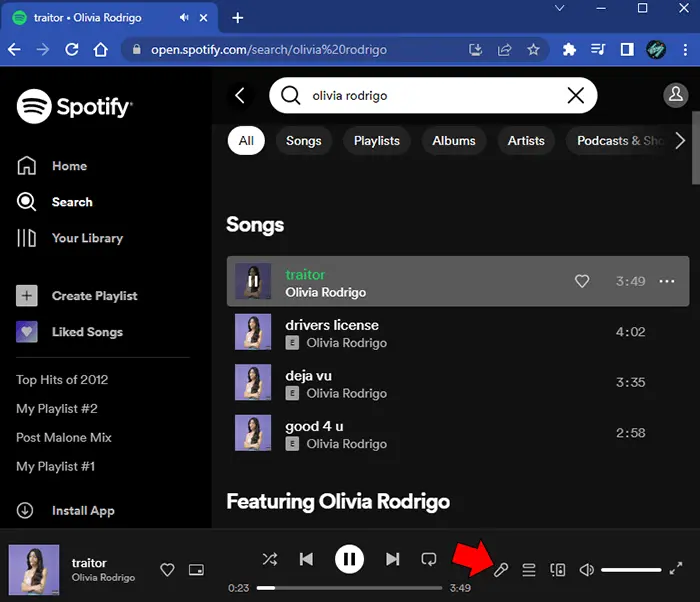Toggle repeat mode
Viewport: 700px width, 602px height.
429,559
